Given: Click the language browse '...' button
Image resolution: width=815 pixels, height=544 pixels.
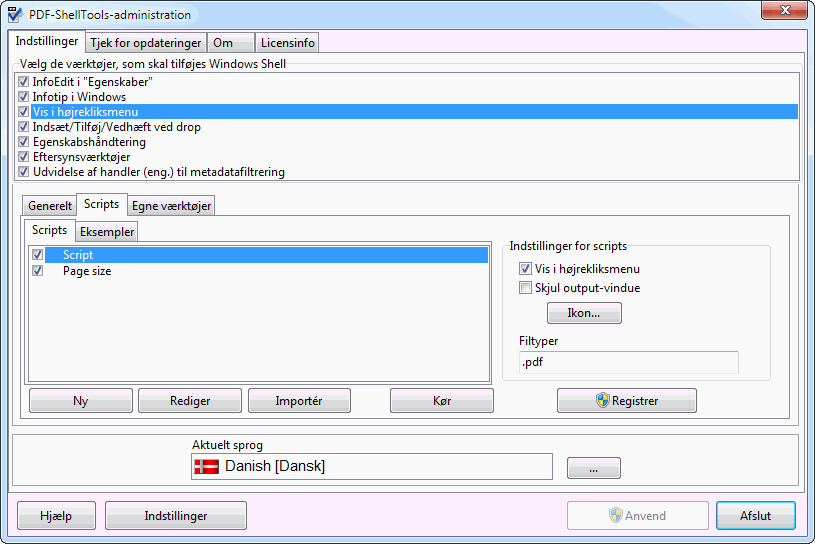Looking at the screenshot, I should tap(594, 468).
